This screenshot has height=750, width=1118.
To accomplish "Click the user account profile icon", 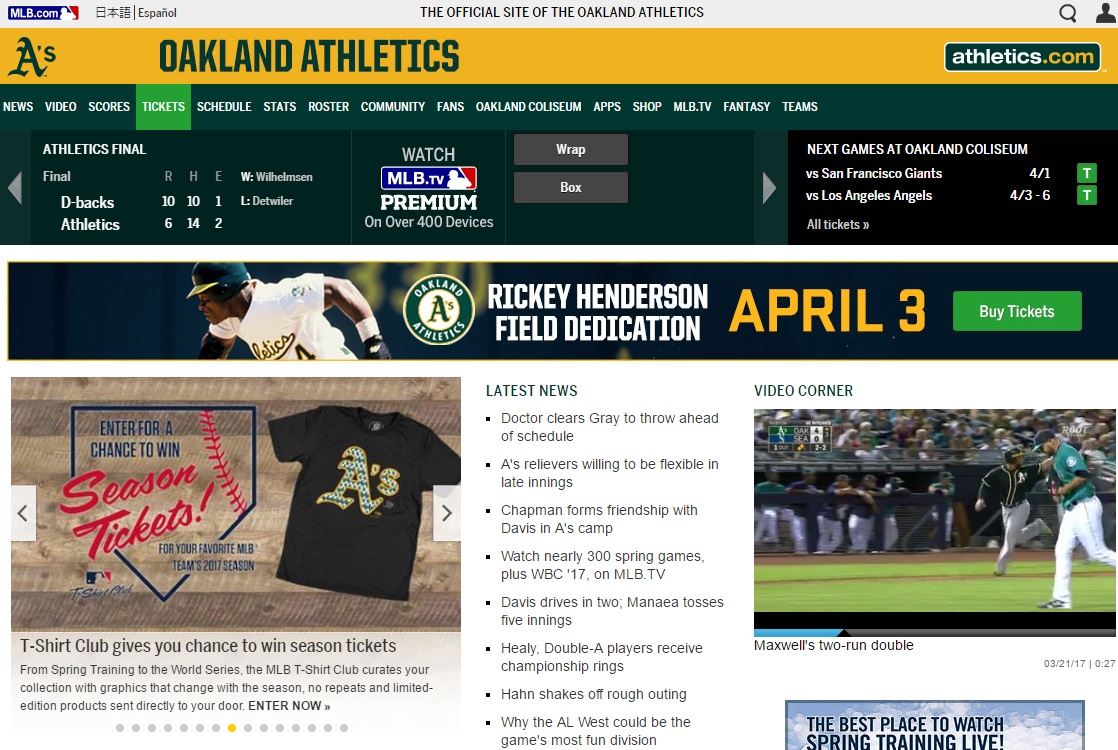I will tap(1106, 13).
